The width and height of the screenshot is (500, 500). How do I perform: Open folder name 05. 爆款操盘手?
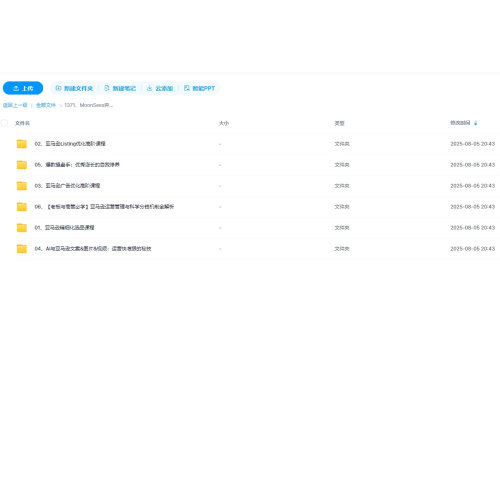click(x=77, y=165)
